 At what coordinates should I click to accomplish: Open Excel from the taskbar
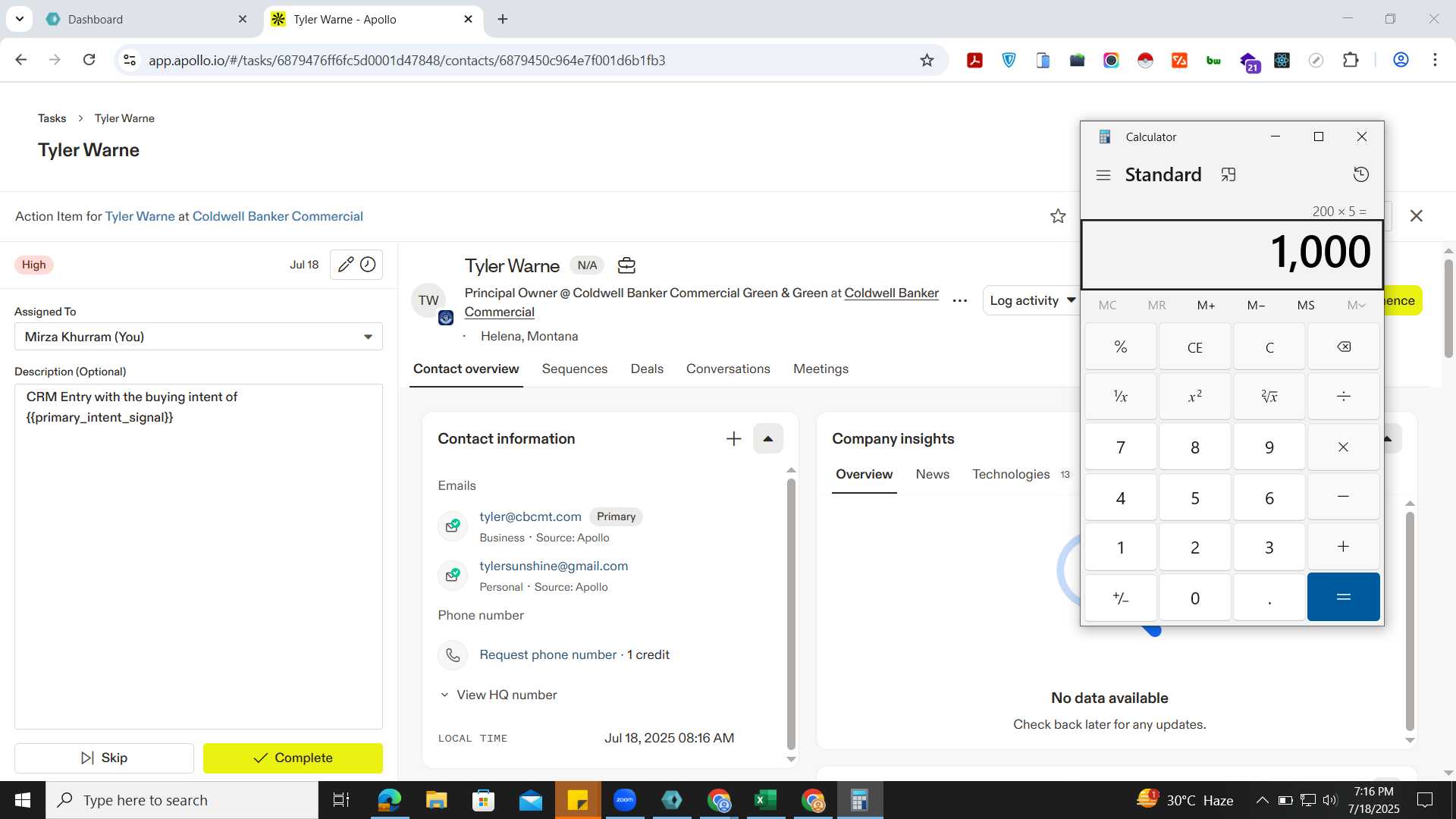(x=766, y=800)
